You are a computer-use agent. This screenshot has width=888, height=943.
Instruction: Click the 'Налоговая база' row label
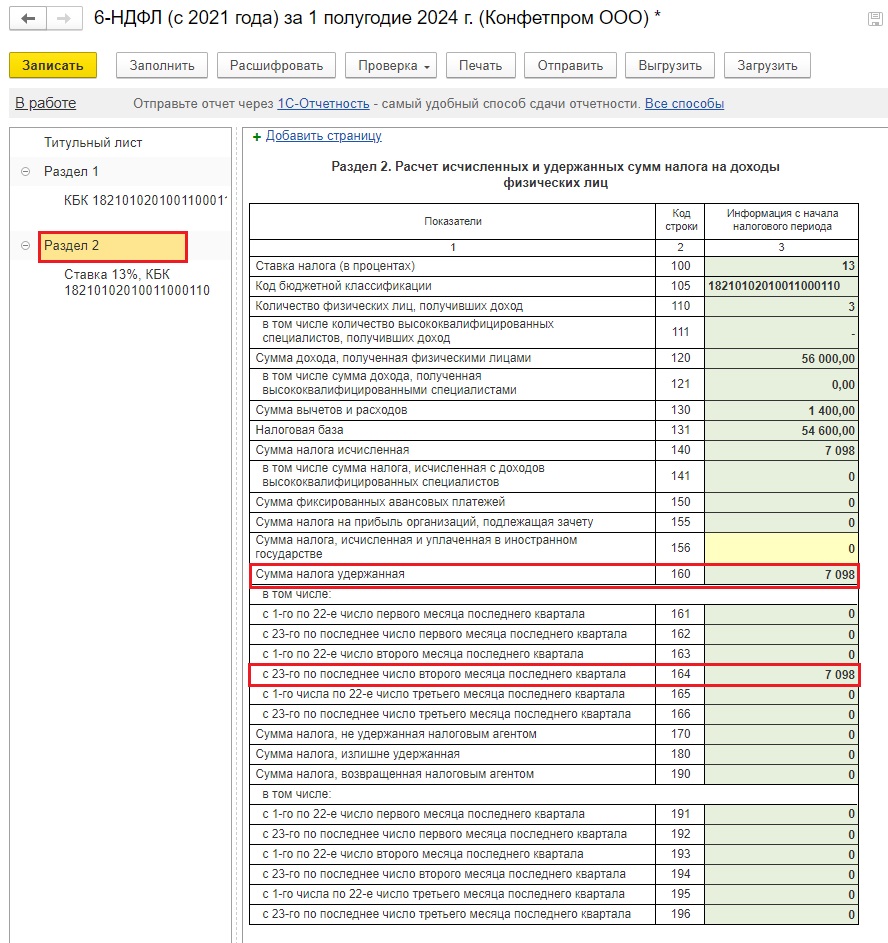point(299,430)
